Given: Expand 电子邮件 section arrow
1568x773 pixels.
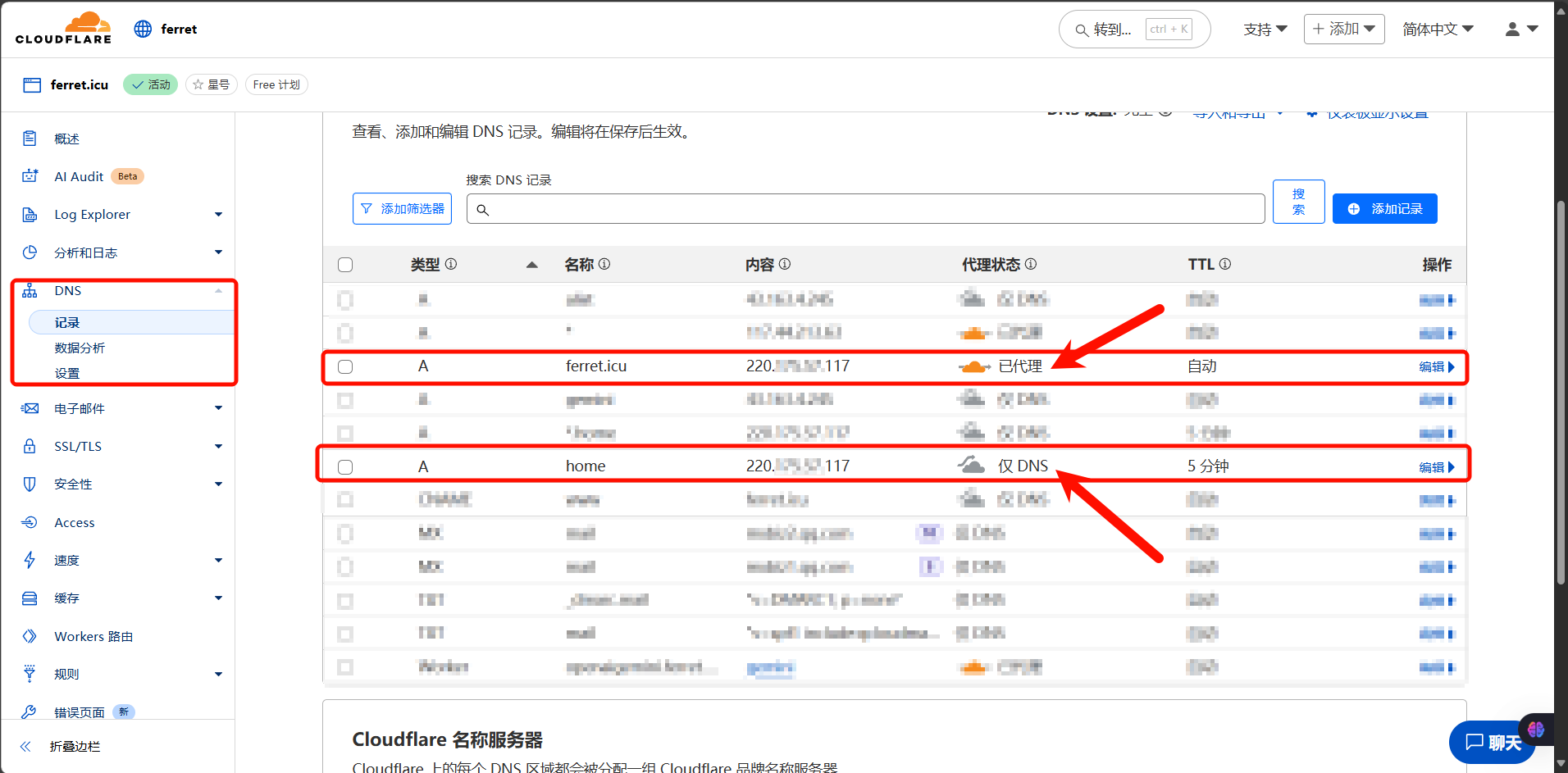Looking at the screenshot, I should point(218,408).
